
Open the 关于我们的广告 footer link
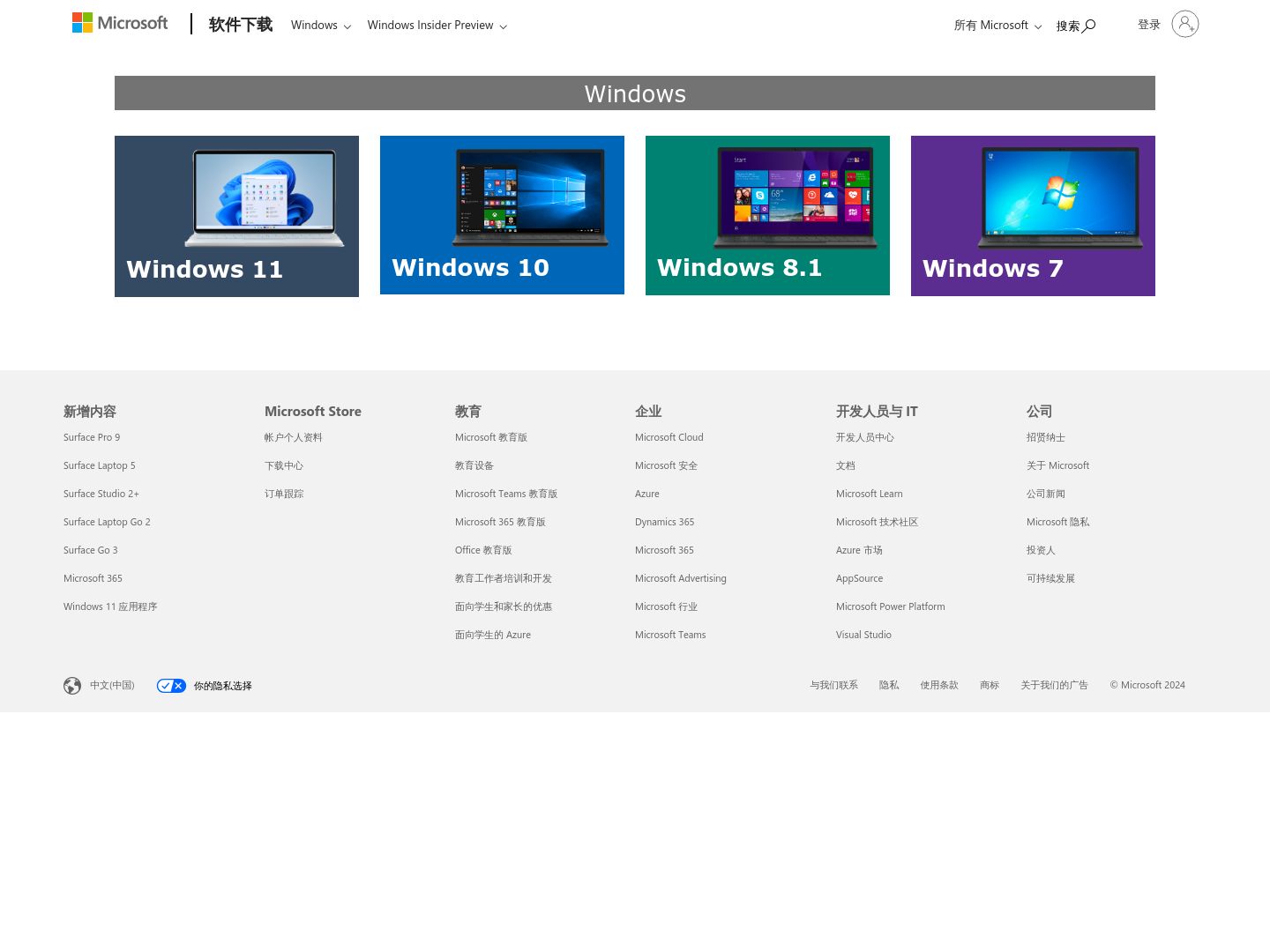tap(1055, 685)
